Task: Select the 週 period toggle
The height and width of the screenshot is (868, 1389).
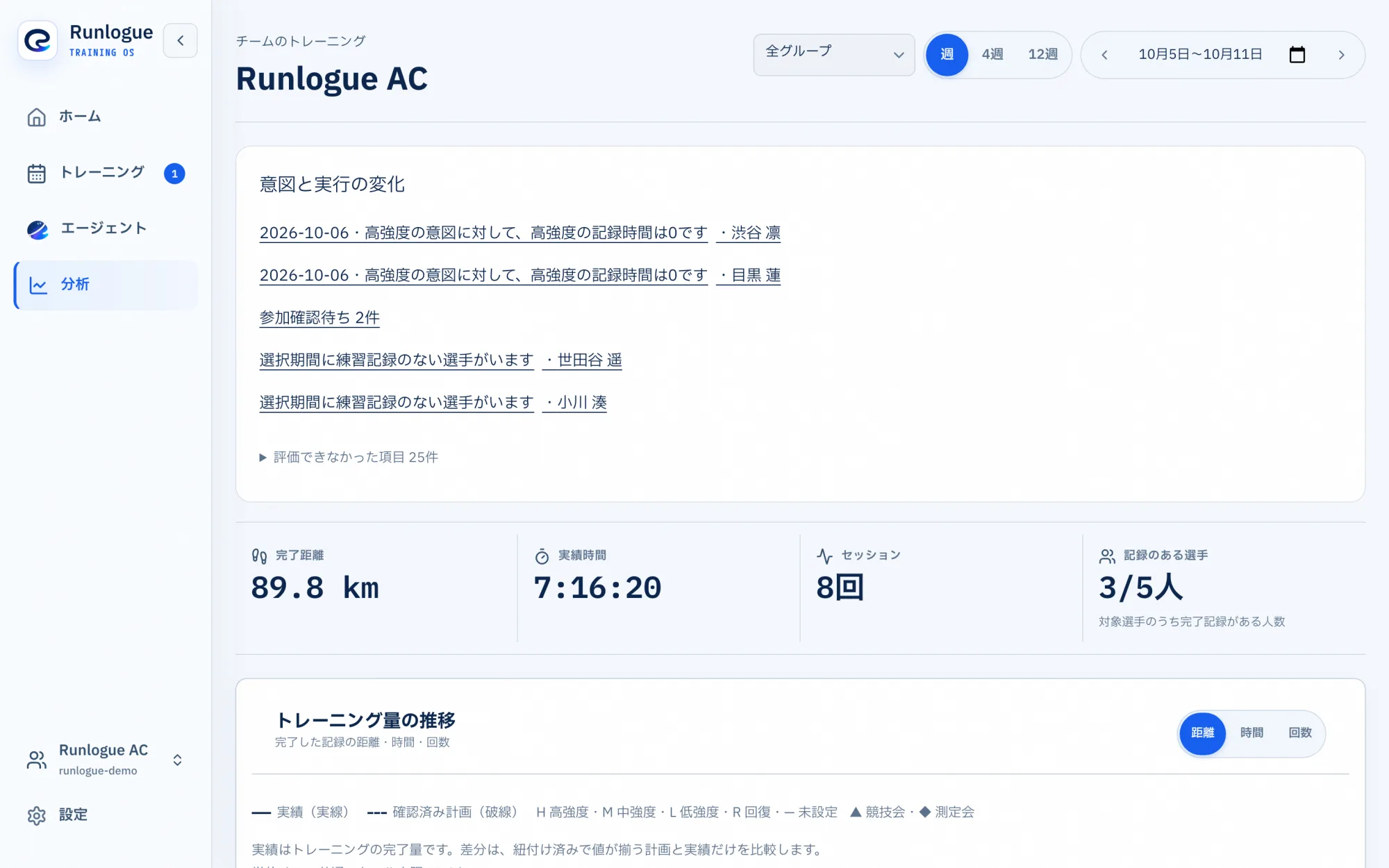Action: 947,54
